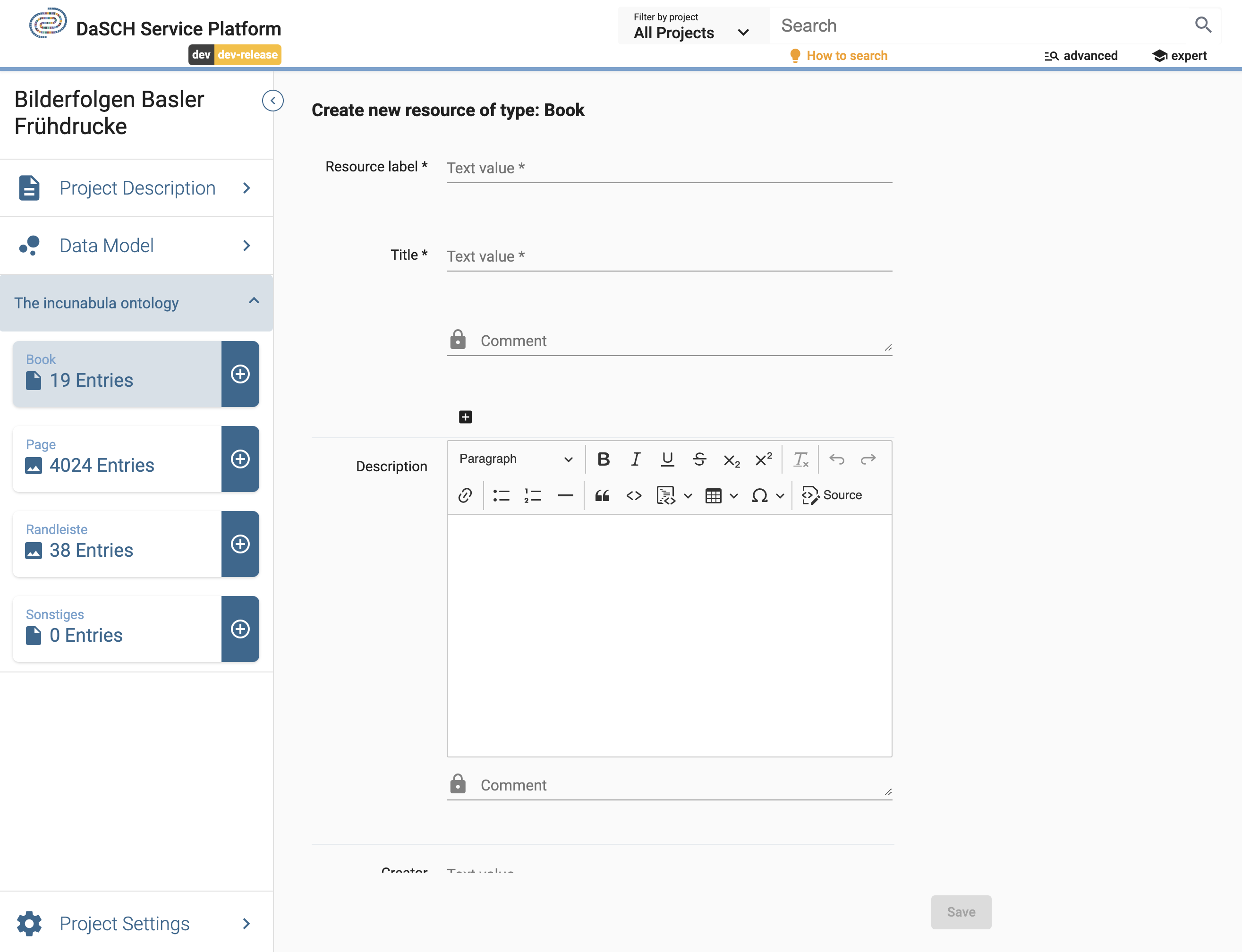Toggle bold formatting in the Description editor
The height and width of the screenshot is (952, 1242).
(x=604, y=459)
